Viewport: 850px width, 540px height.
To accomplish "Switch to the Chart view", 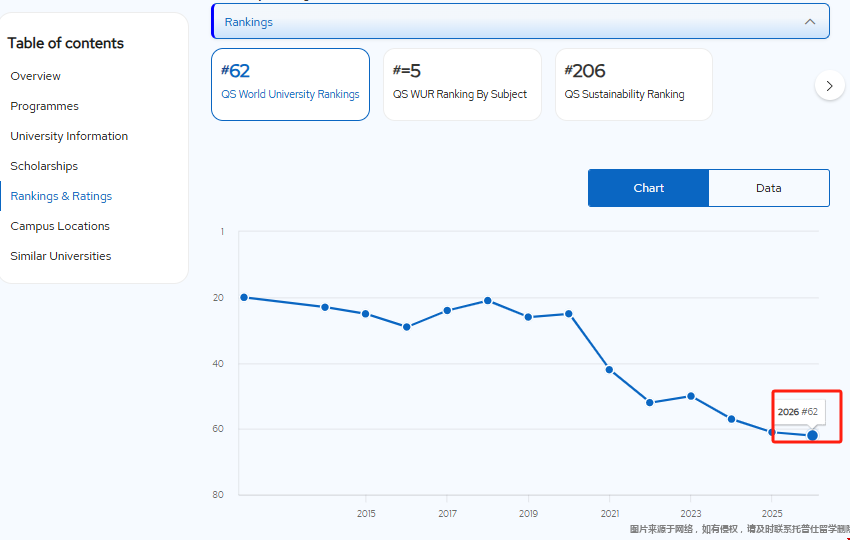I will coord(648,188).
